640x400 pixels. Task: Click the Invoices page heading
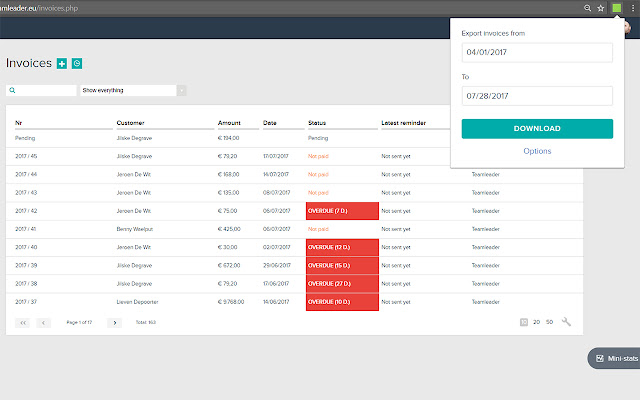tap(29, 63)
